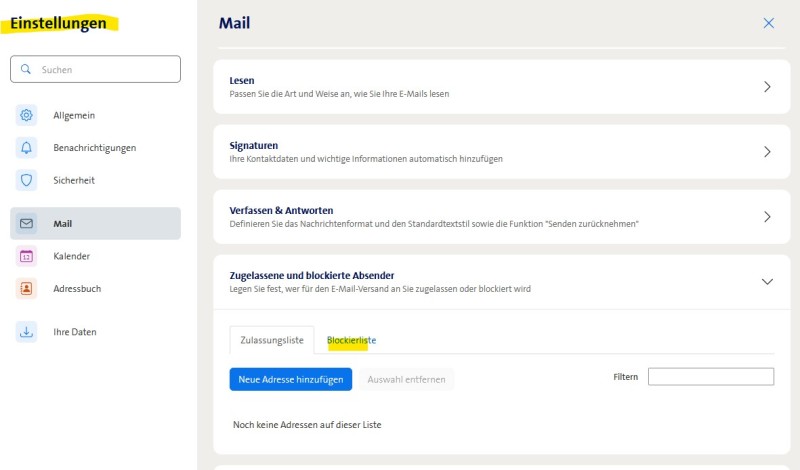Image resolution: width=800 pixels, height=470 pixels.
Task: Click the Adressbuch contact icon
Action: [27, 288]
